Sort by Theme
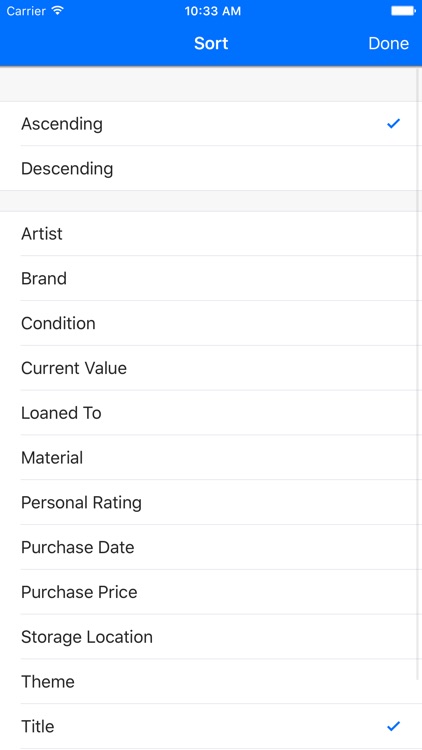 (x=211, y=682)
